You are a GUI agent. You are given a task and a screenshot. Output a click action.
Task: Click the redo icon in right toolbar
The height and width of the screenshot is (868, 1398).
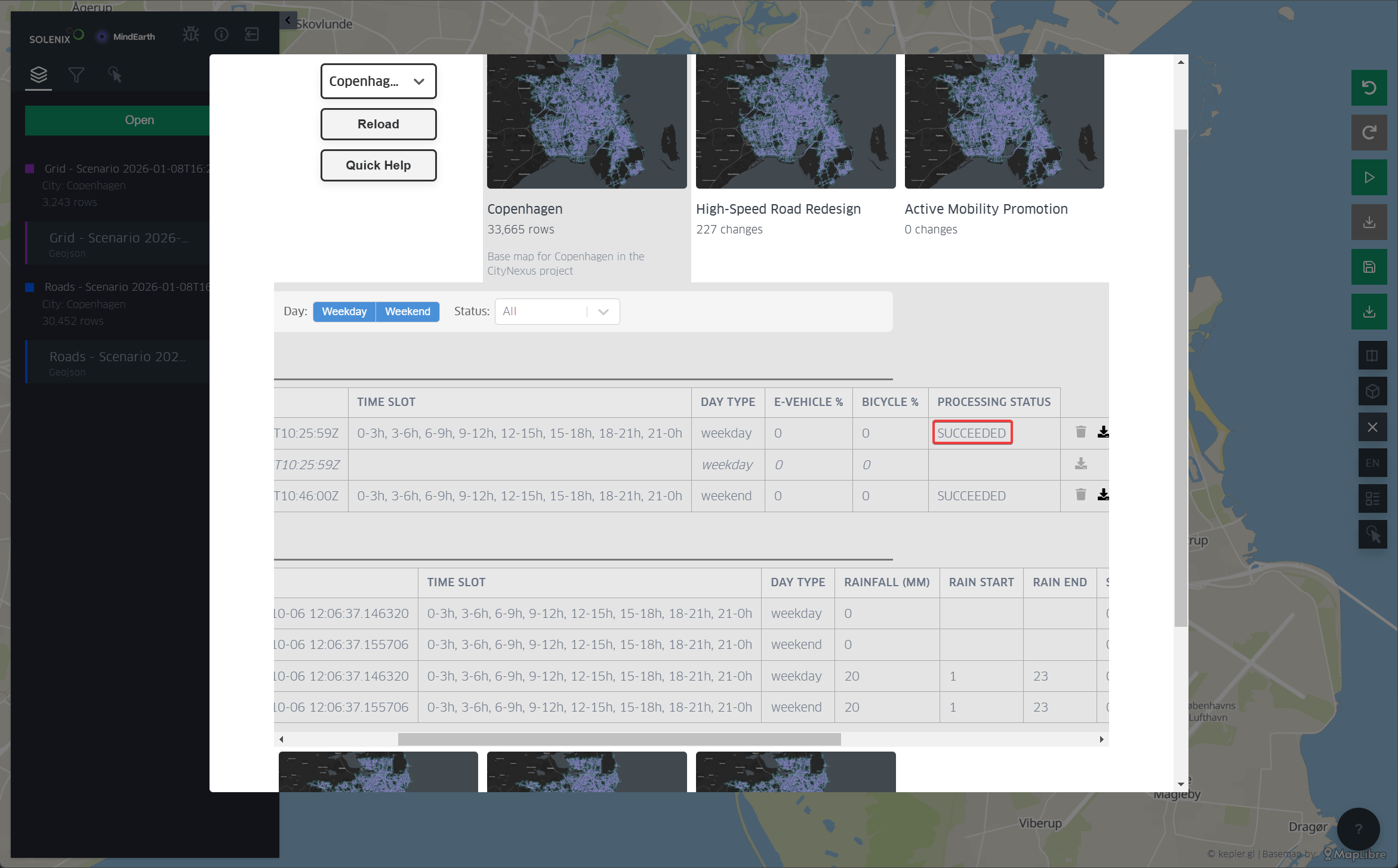click(1369, 133)
